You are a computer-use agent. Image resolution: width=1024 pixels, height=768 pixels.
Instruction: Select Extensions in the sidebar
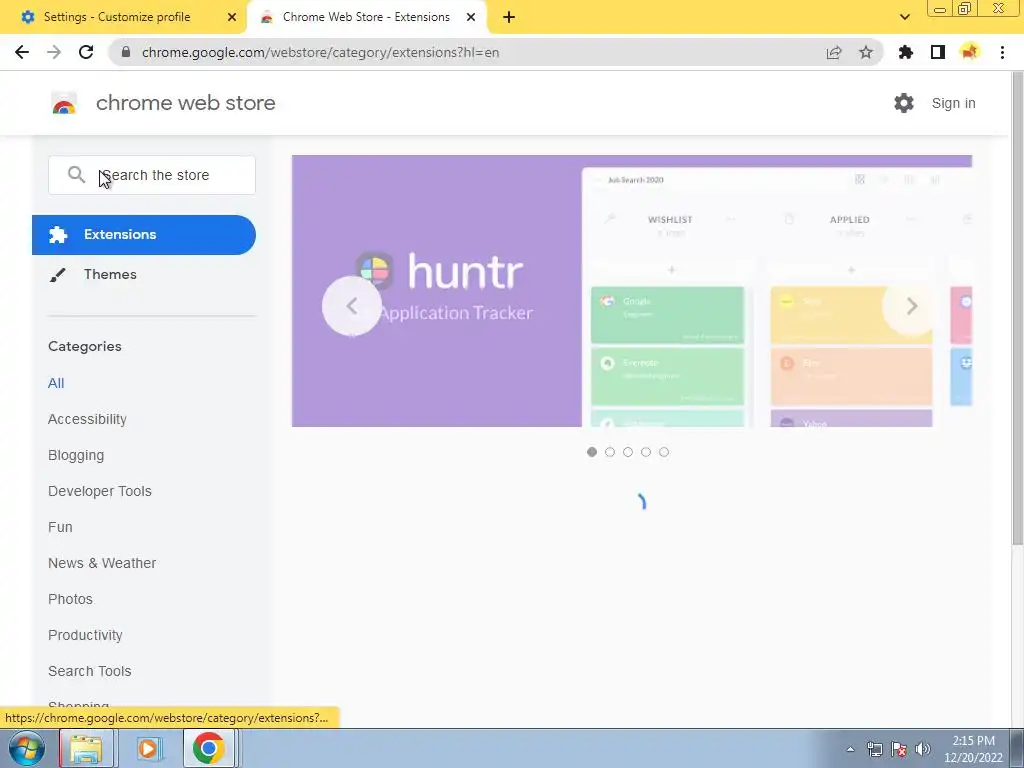(x=144, y=234)
